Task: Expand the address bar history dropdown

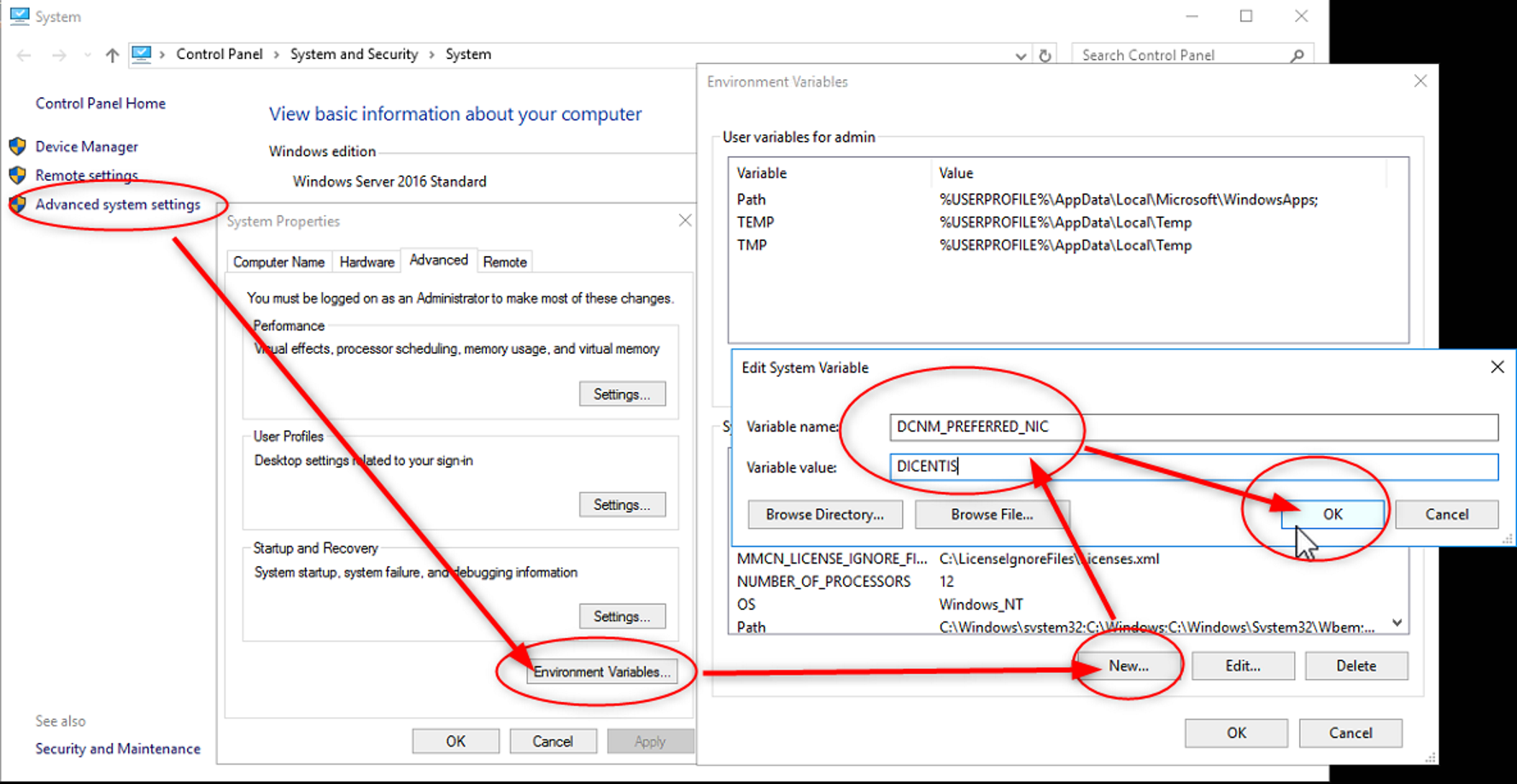Action: click(x=1020, y=56)
